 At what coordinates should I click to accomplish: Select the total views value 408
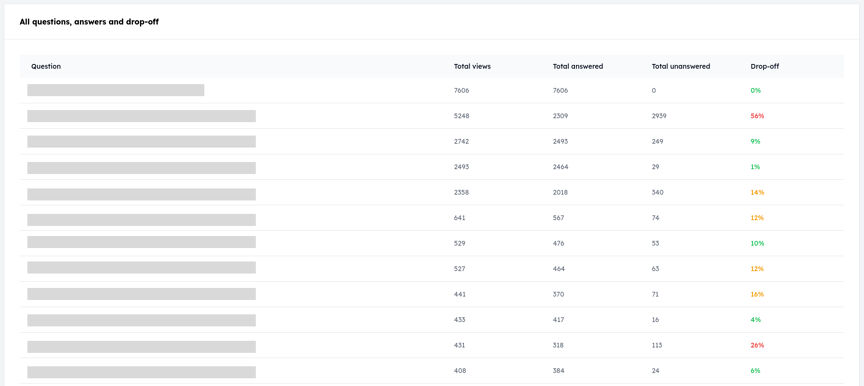pyautogui.click(x=460, y=371)
